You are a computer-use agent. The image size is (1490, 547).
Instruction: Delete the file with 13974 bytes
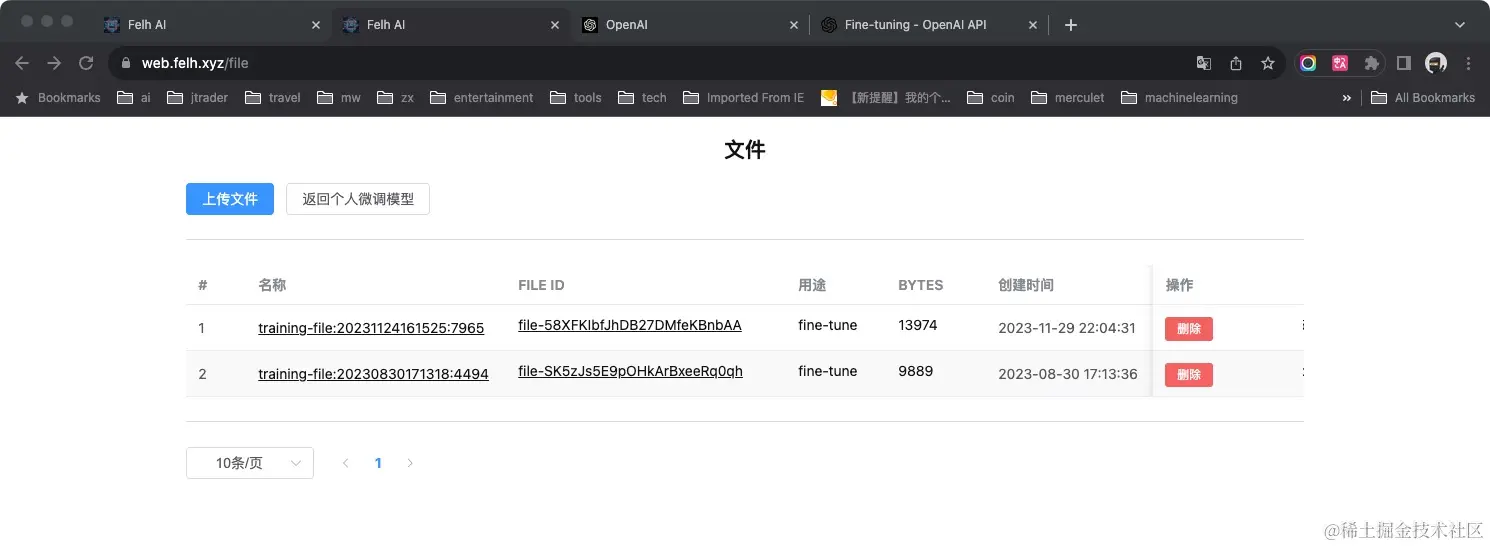[x=1189, y=329]
